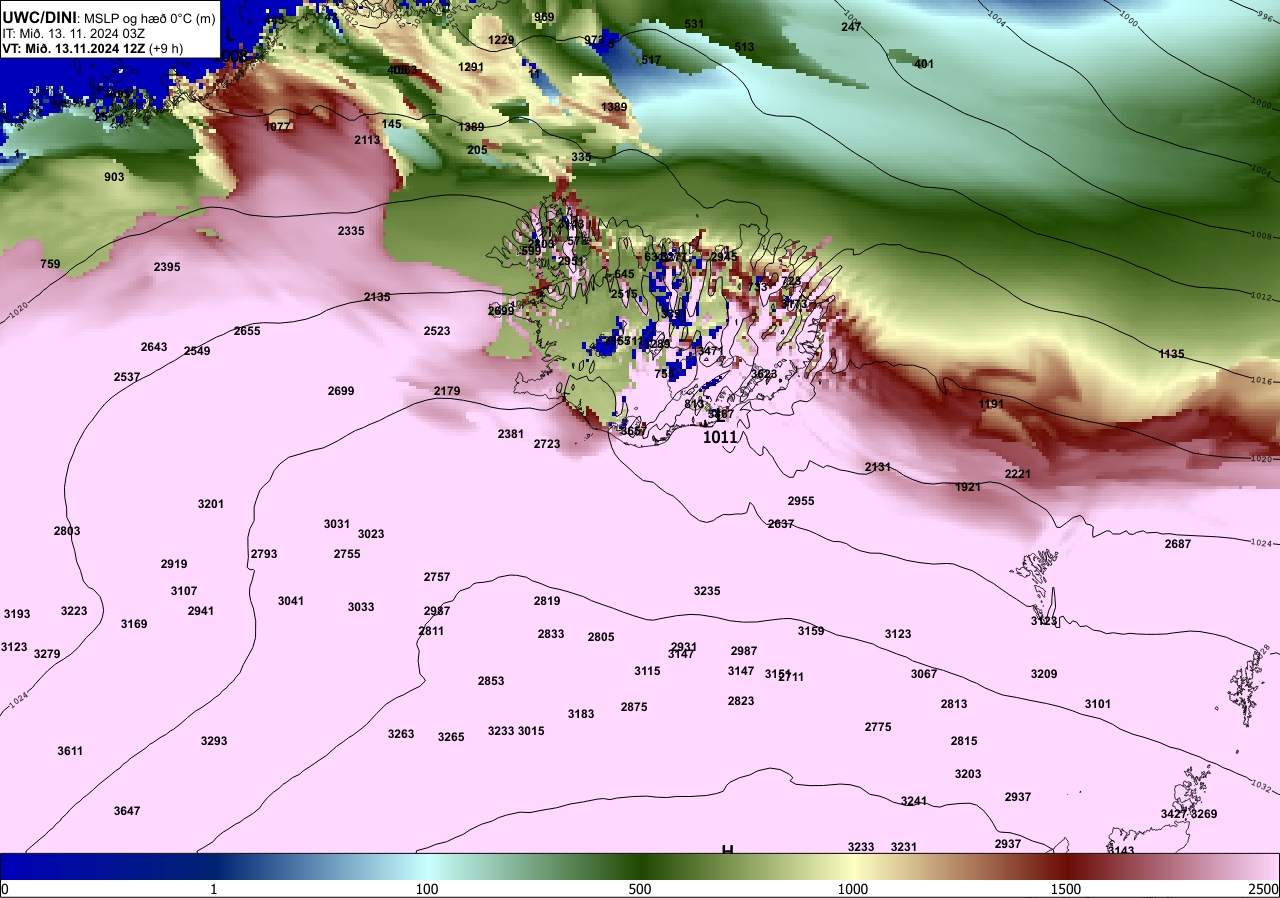Click the height value 2687
This screenshot has height=898, width=1280.
(1178, 544)
